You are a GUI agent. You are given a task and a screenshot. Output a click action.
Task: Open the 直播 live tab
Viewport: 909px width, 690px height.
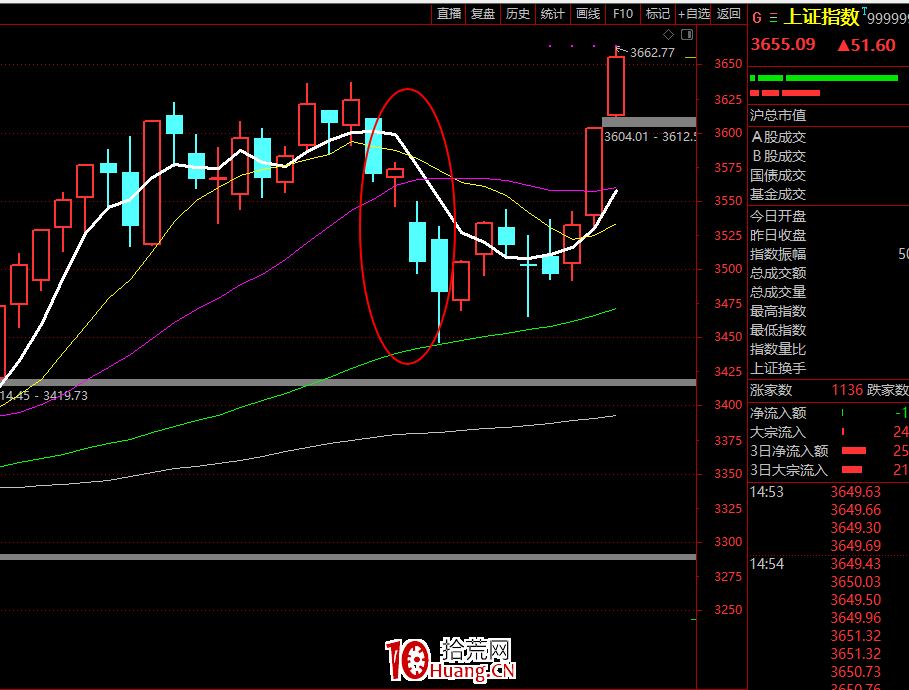tap(449, 14)
